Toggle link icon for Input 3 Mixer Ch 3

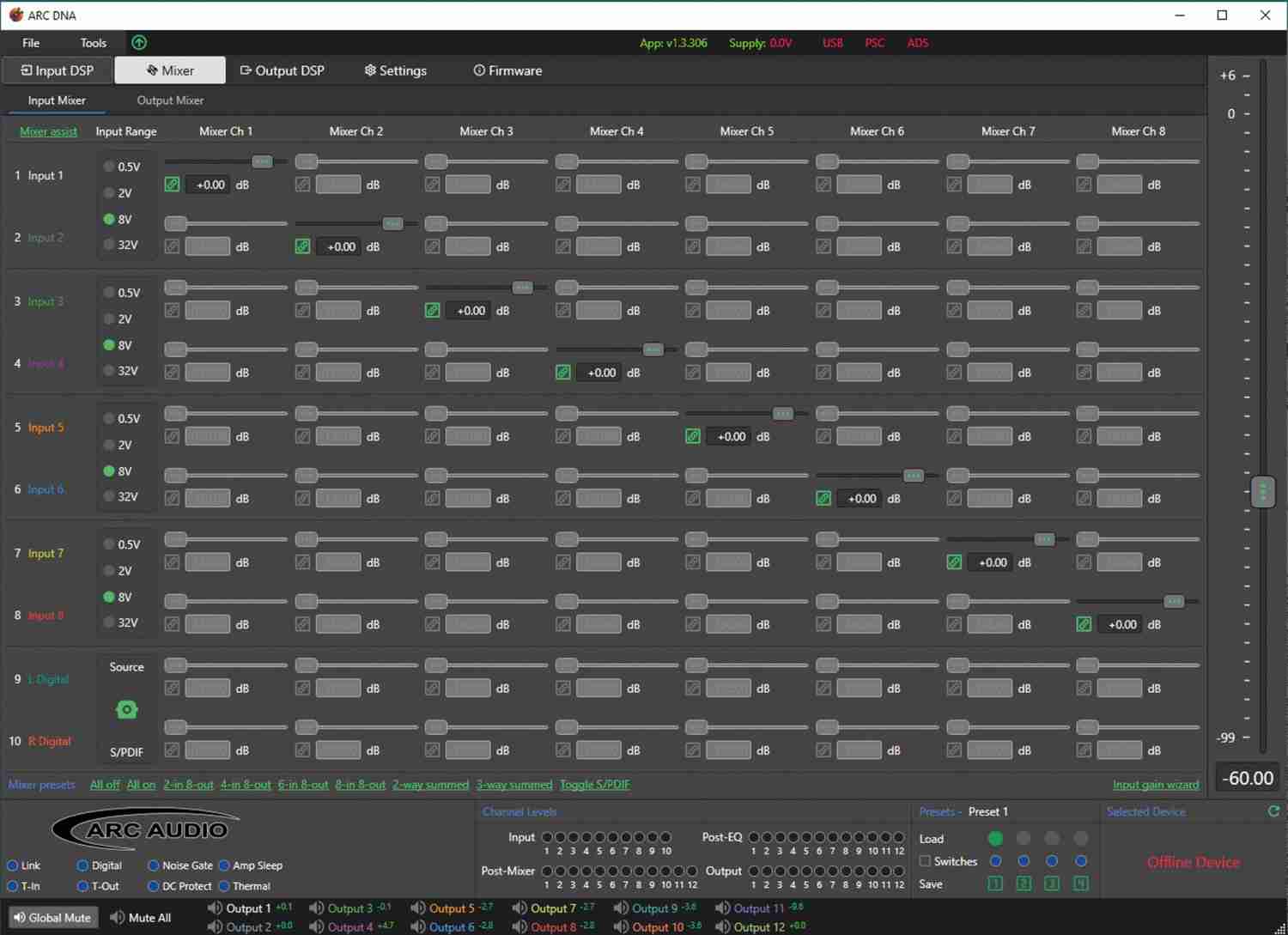click(x=433, y=310)
